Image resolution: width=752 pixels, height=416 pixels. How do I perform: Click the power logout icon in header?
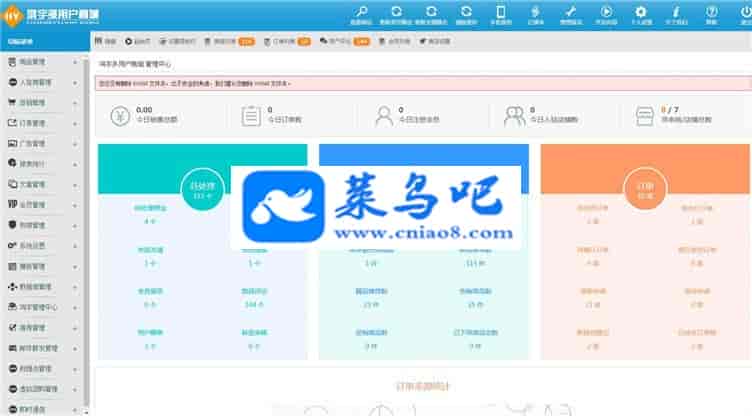tap(746, 12)
